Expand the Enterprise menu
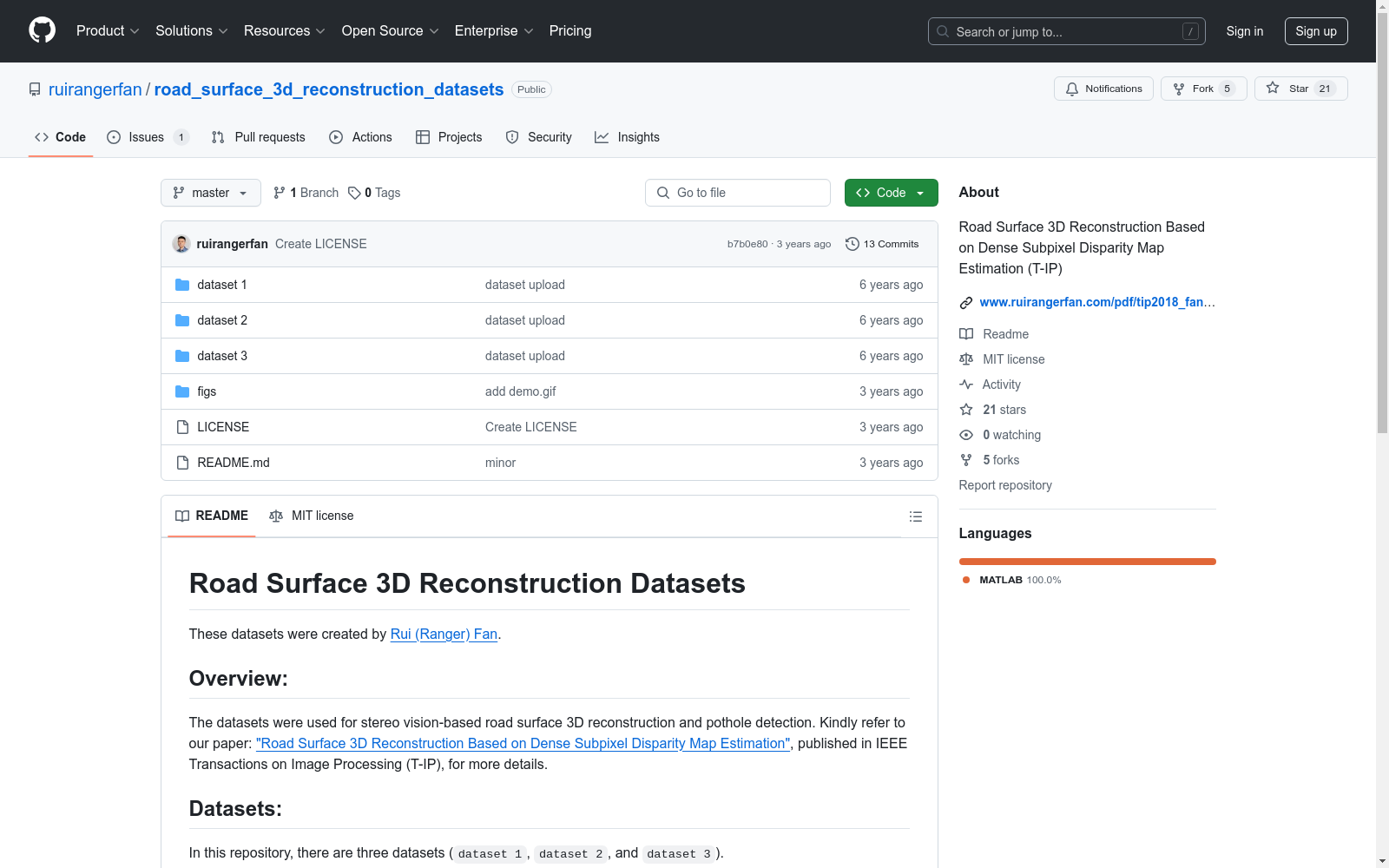The height and width of the screenshot is (868, 1389). point(494,31)
